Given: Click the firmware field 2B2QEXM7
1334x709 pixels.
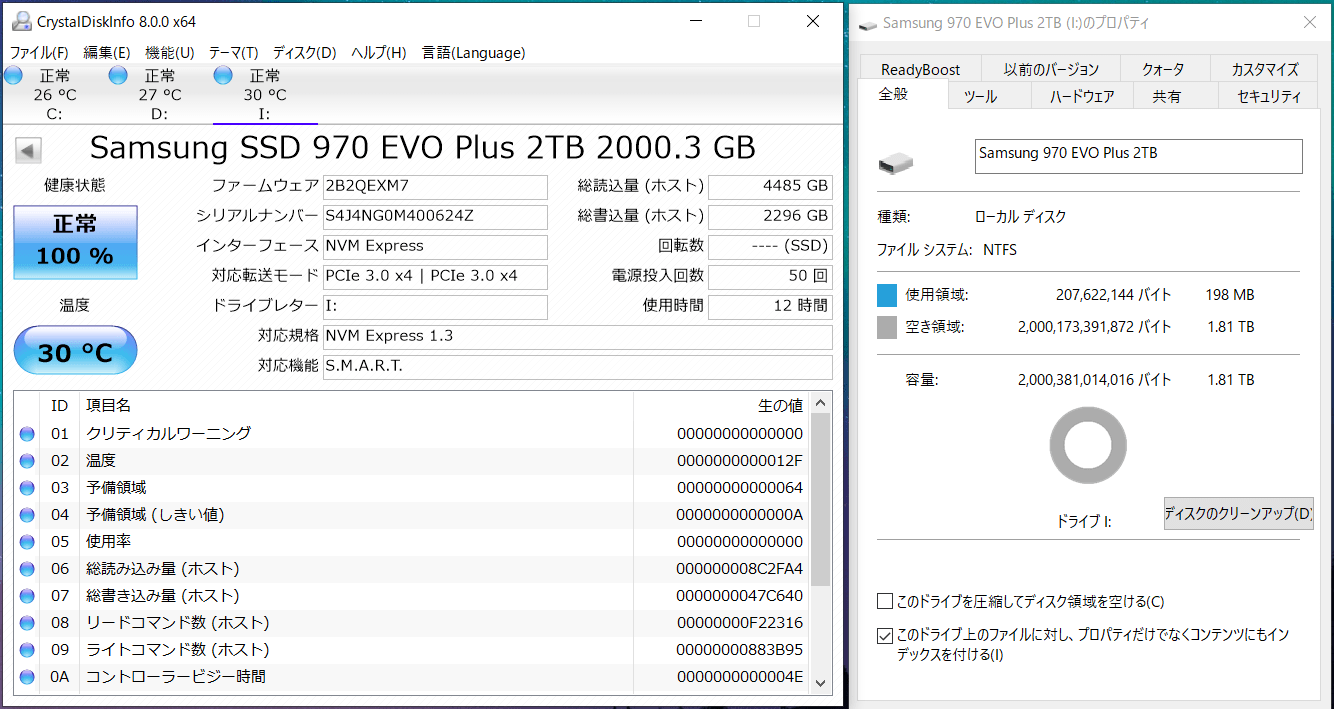Looking at the screenshot, I should pyautogui.click(x=435, y=187).
